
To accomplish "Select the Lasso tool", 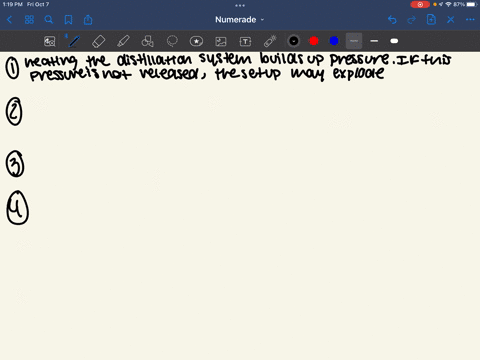I will click(x=172, y=41).
